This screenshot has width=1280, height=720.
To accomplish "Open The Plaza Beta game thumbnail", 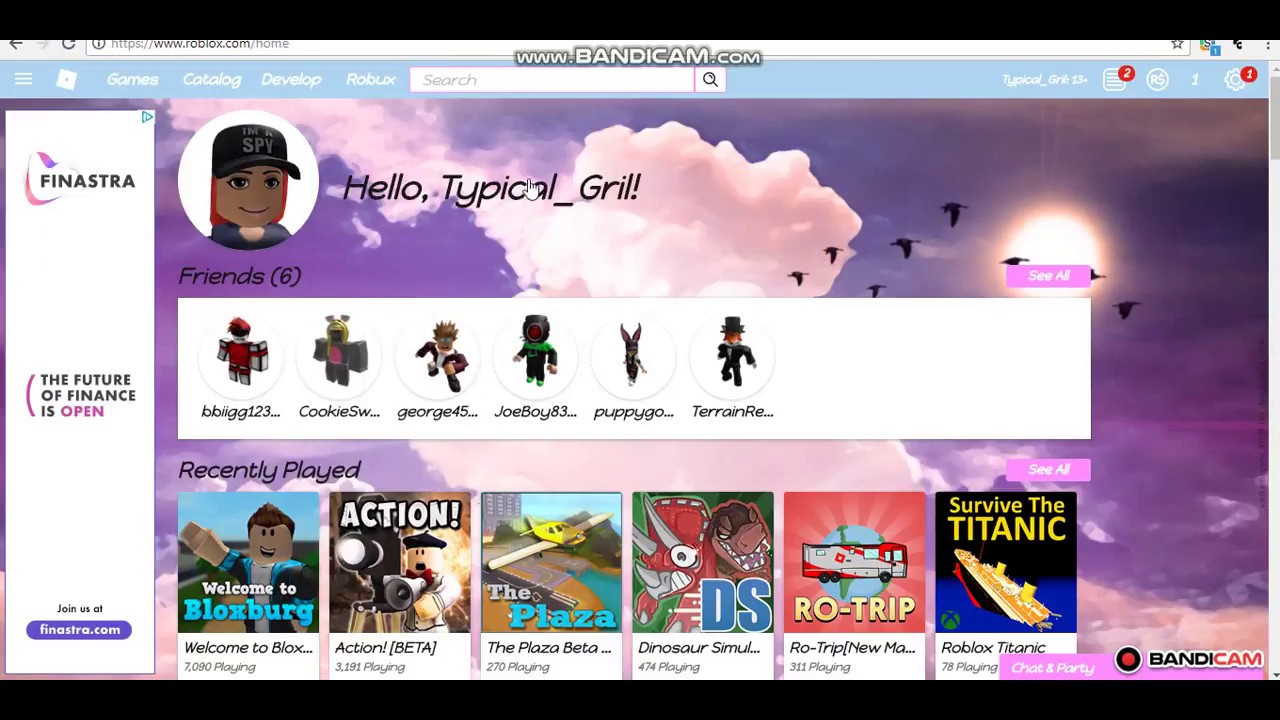I will [551, 562].
